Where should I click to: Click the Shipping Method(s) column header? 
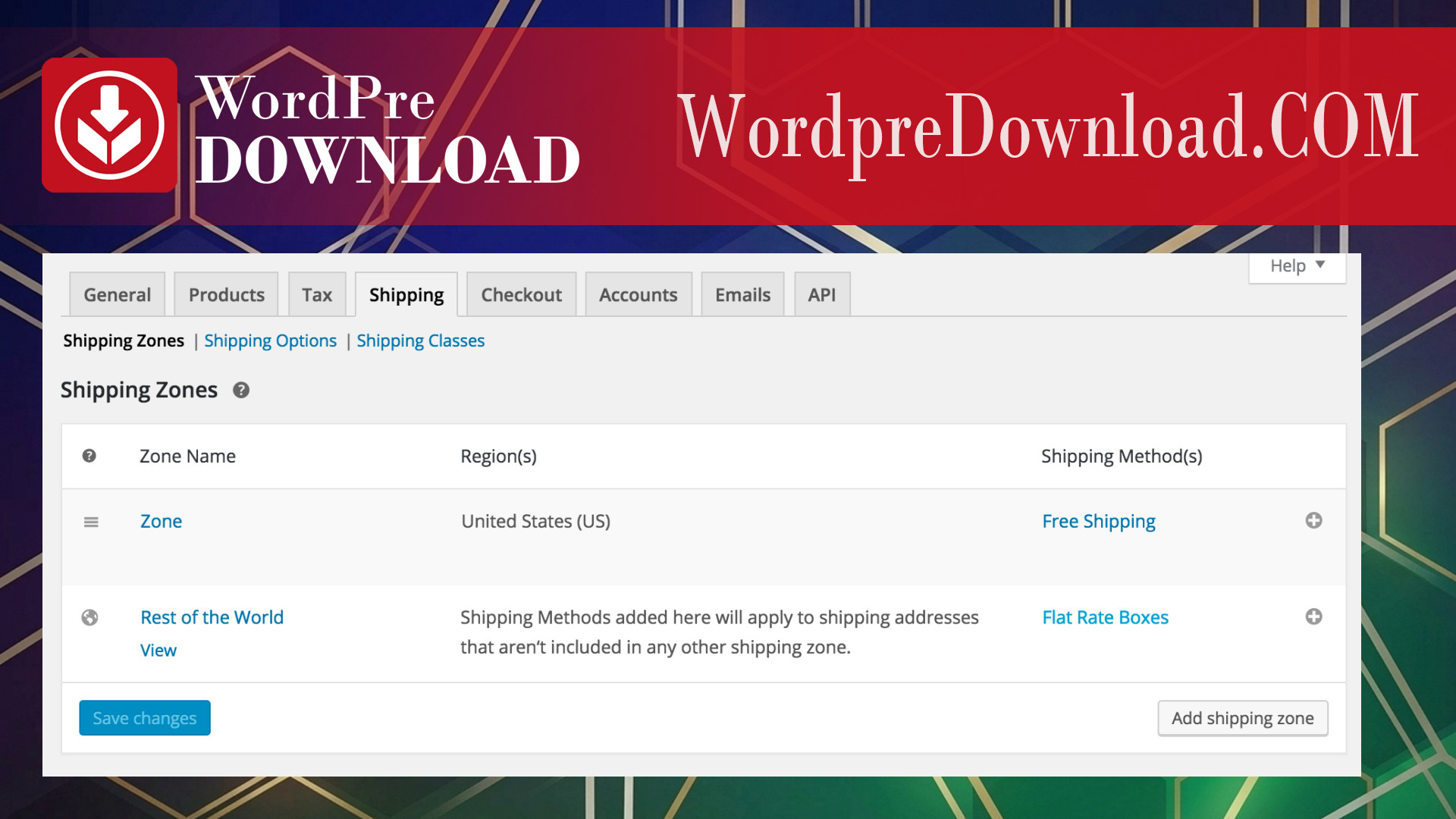coord(1122,457)
